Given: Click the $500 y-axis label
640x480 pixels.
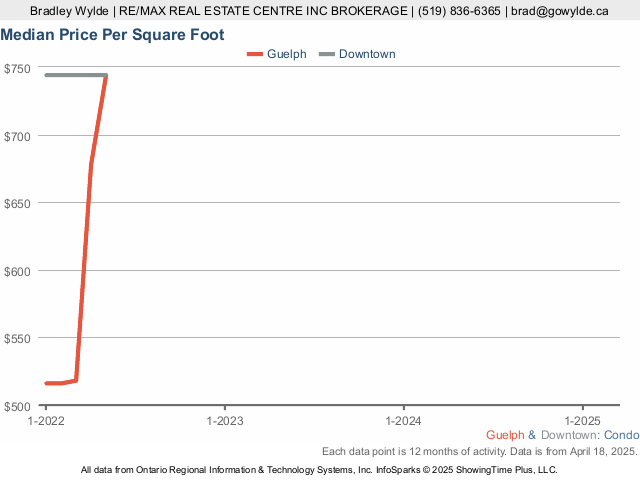Looking at the screenshot, I should pos(17,406).
